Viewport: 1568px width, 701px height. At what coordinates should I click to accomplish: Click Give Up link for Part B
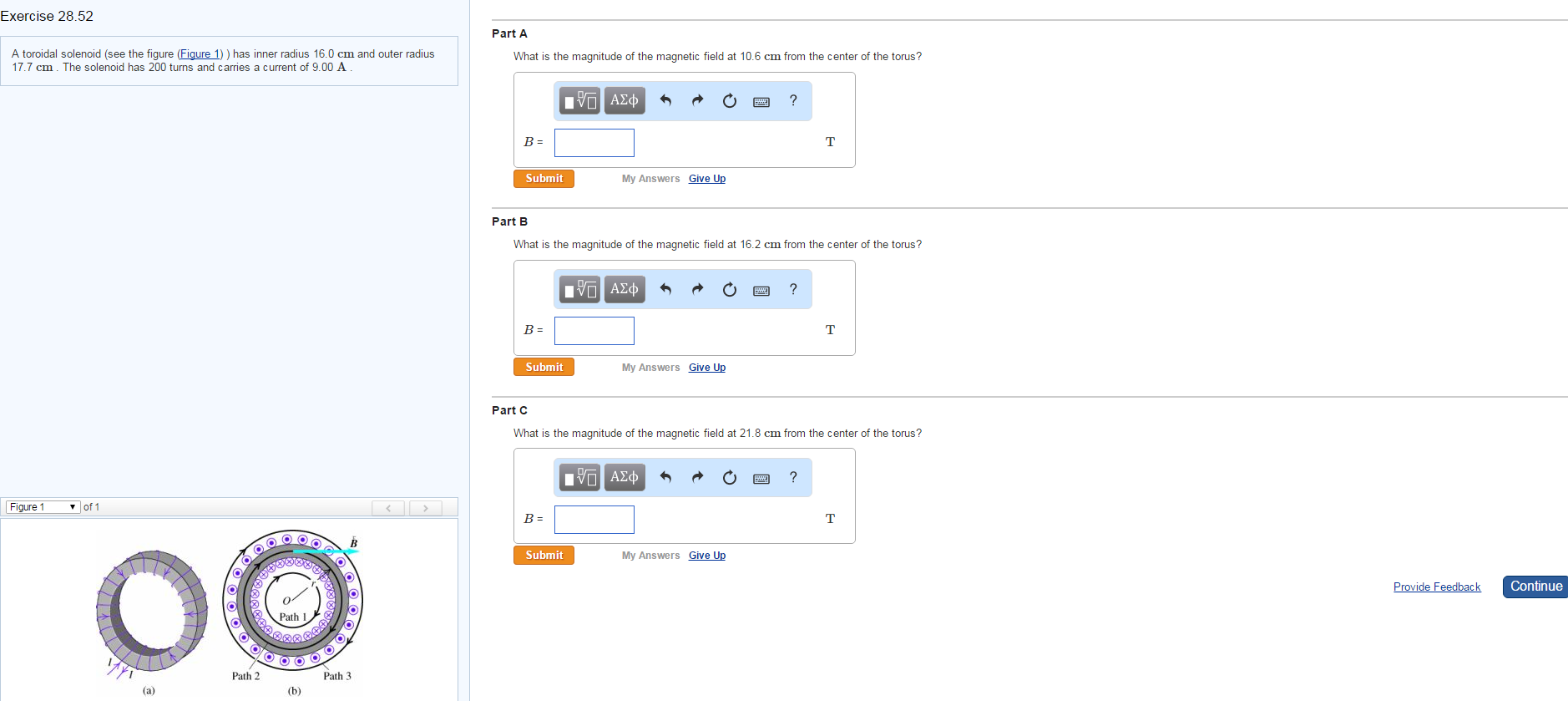706,368
